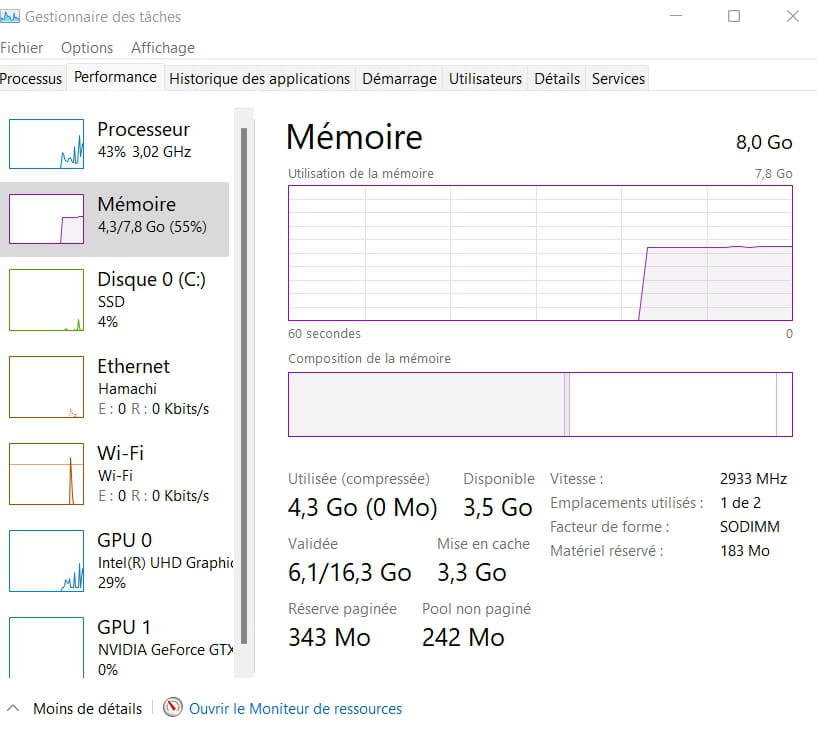This screenshot has height=732, width=817.
Task: Open the Fichier menu
Action: (21, 48)
